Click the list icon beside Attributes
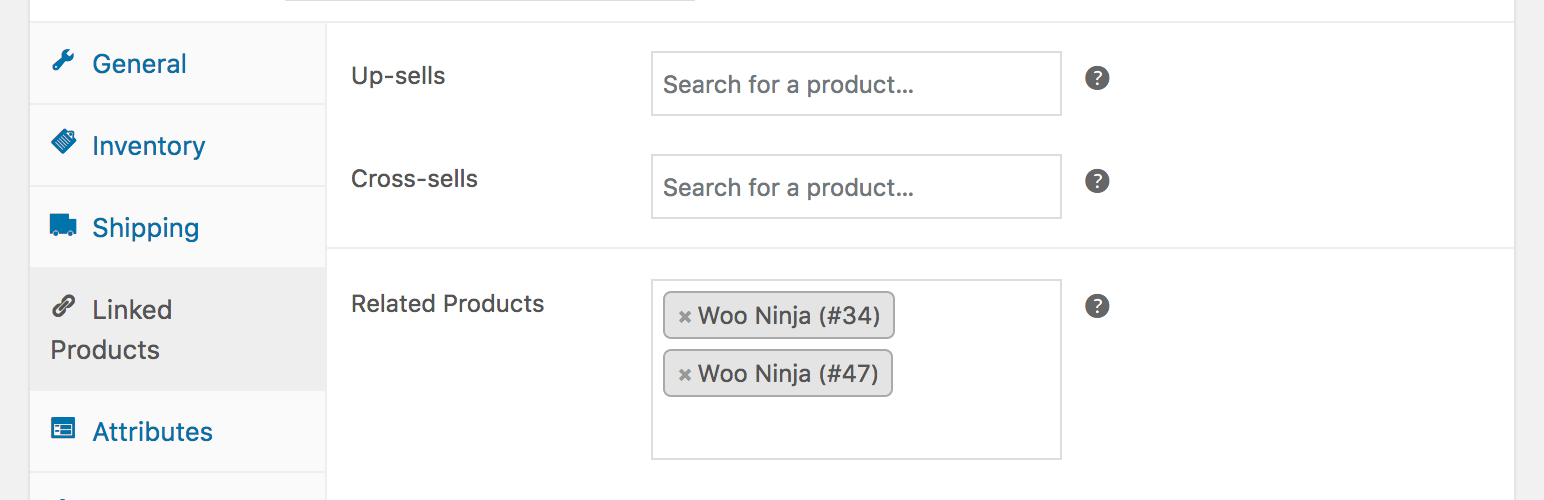 pos(63,429)
